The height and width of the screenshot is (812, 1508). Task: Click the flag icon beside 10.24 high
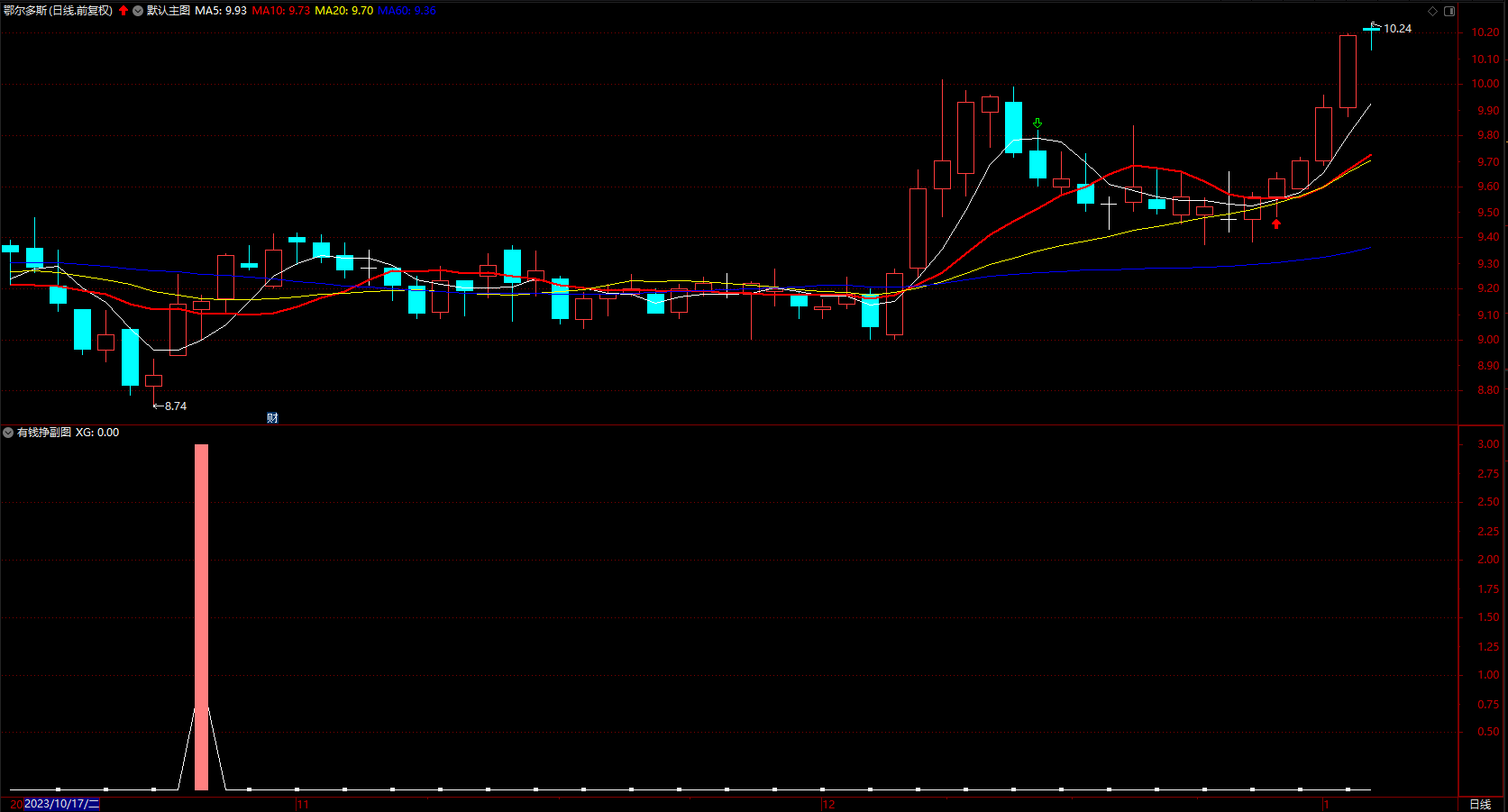coord(1375,25)
